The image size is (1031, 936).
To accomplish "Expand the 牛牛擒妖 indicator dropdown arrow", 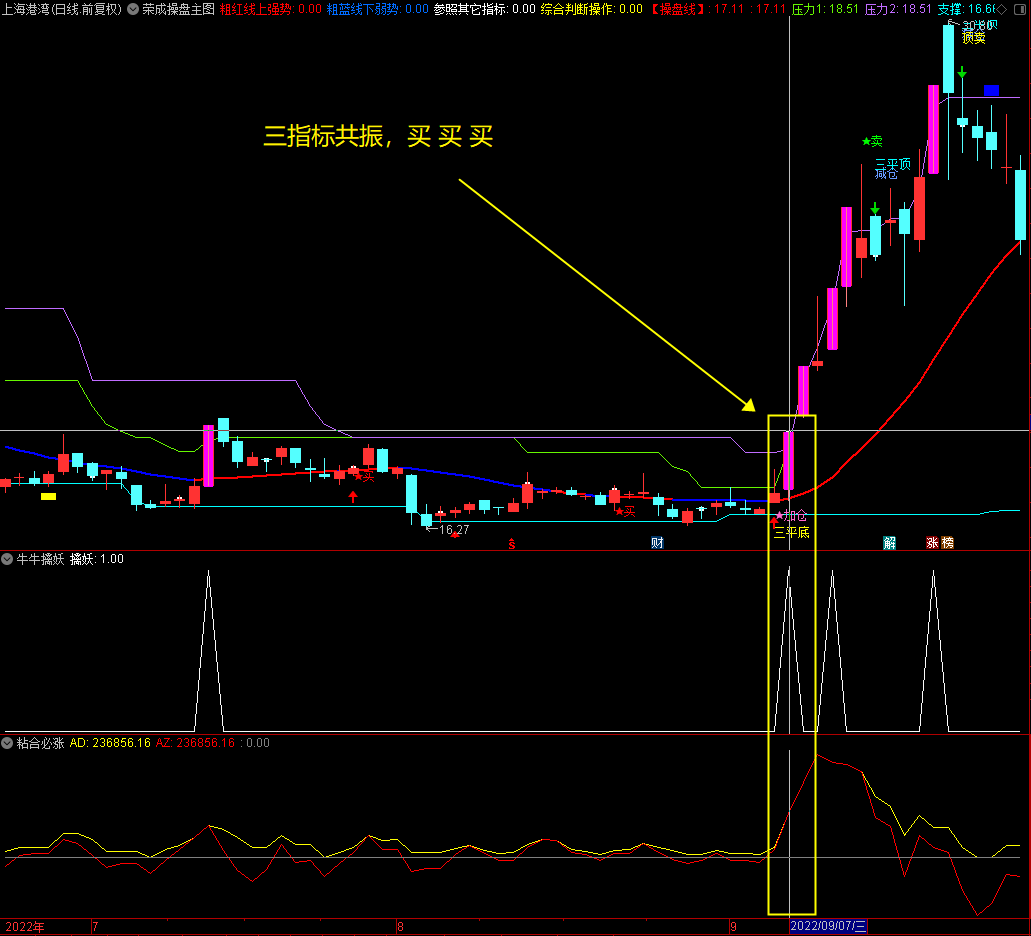I will pyautogui.click(x=7, y=559).
